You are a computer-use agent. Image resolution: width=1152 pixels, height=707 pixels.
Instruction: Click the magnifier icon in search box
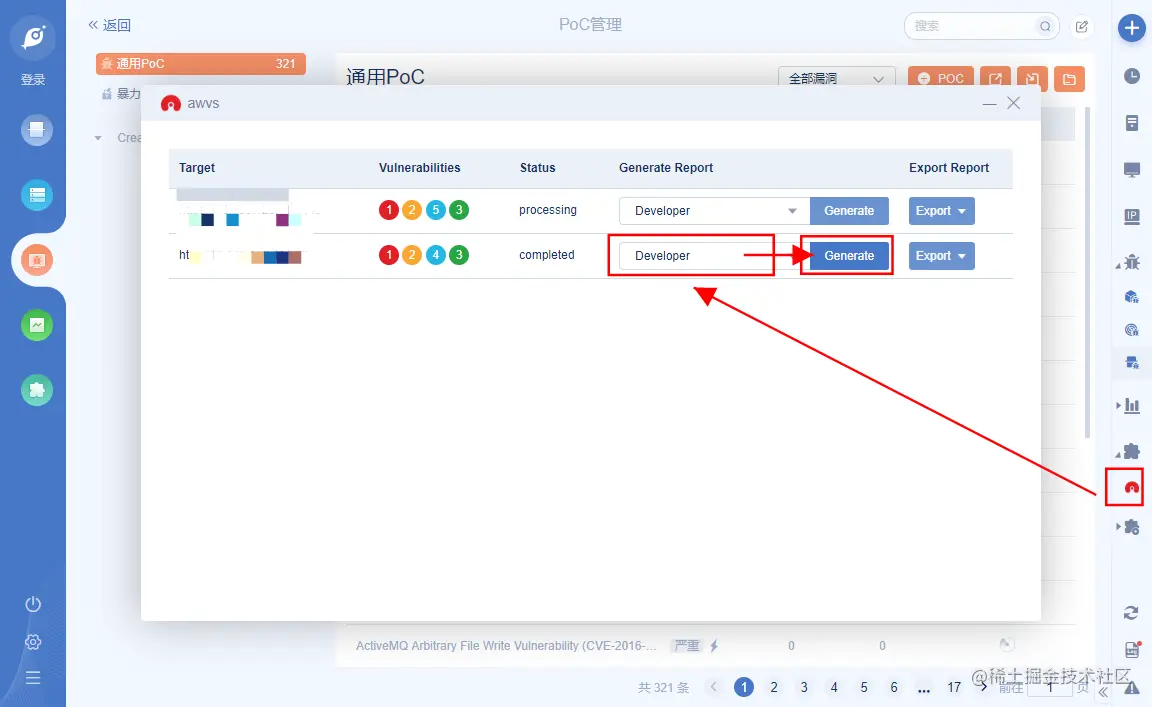(1045, 26)
